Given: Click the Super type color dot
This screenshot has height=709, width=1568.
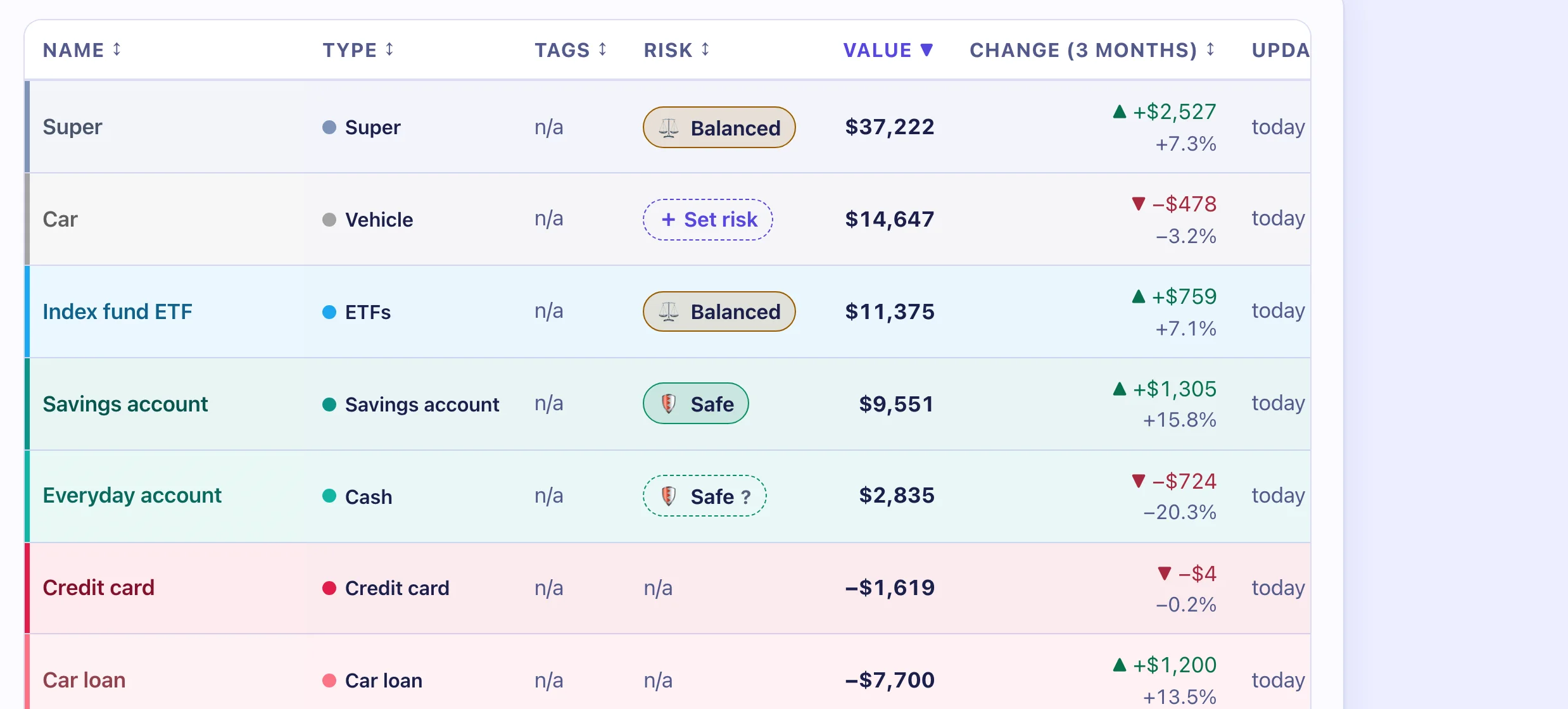Looking at the screenshot, I should coord(329,127).
